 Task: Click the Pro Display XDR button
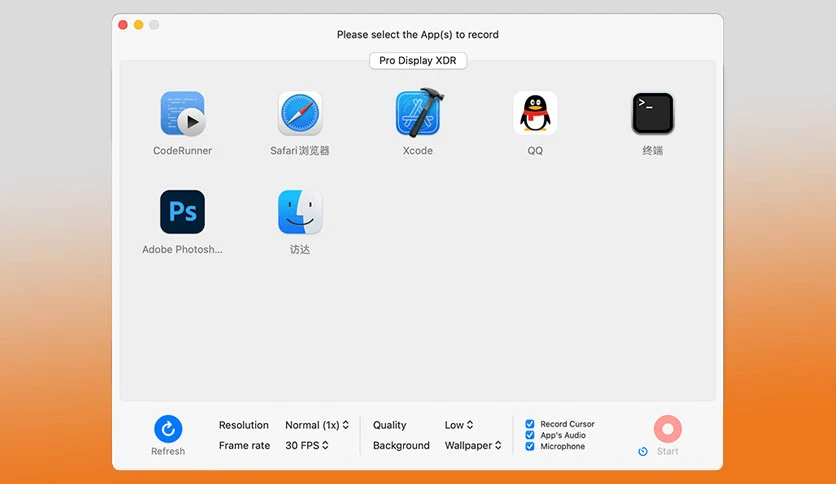pos(418,60)
